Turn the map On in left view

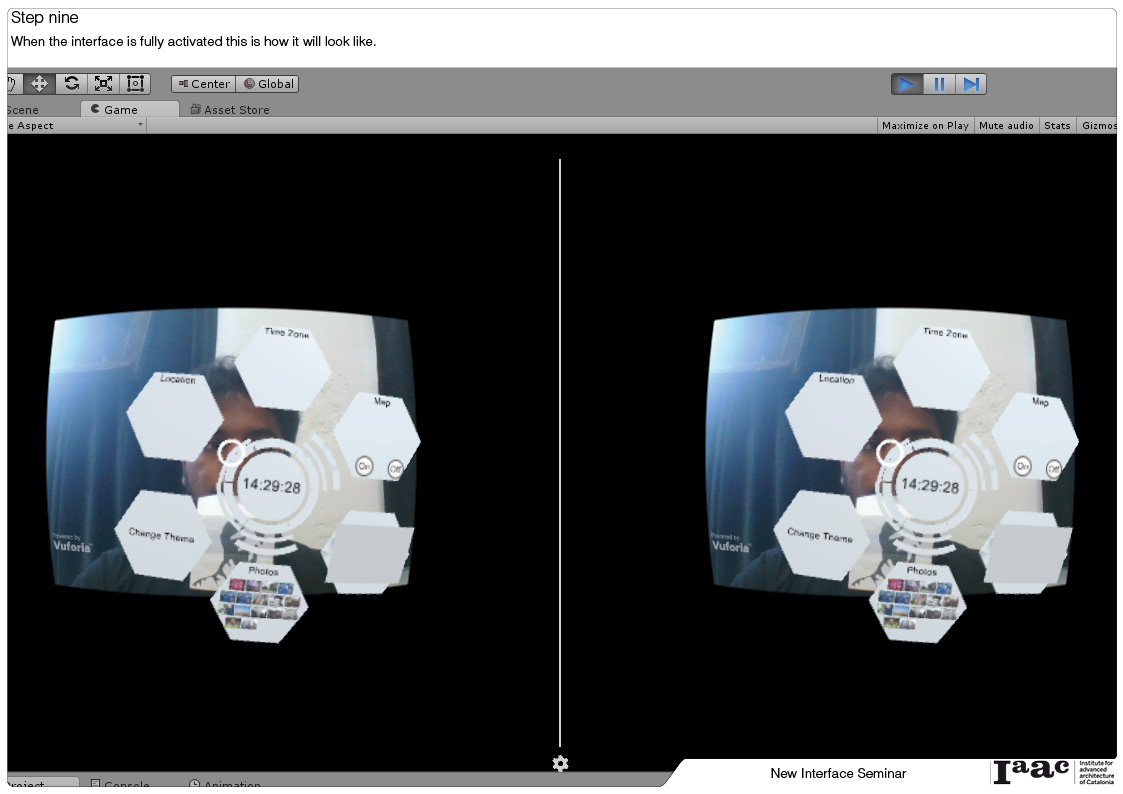[x=364, y=466]
